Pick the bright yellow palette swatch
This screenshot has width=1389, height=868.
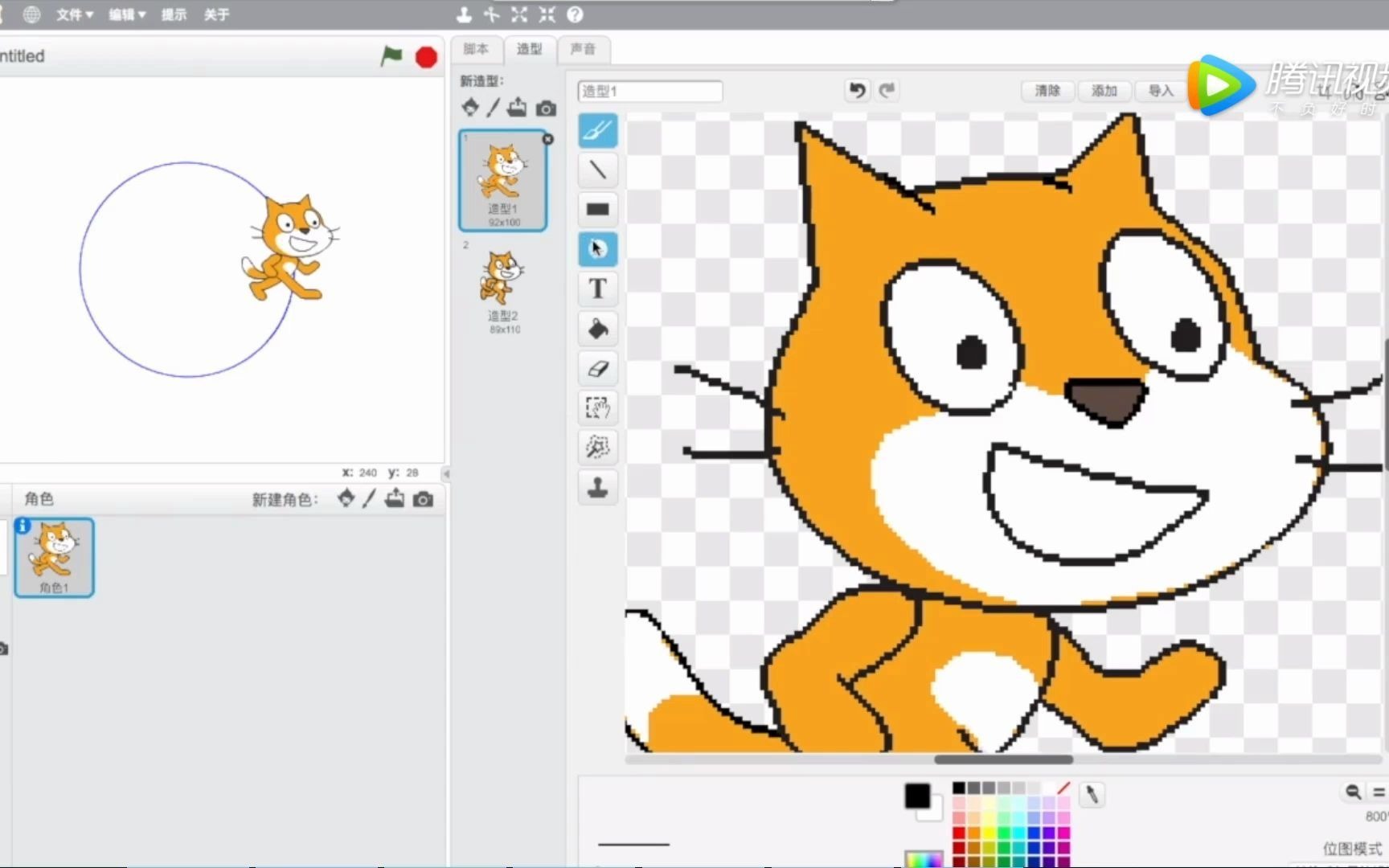tap(989, 833)
